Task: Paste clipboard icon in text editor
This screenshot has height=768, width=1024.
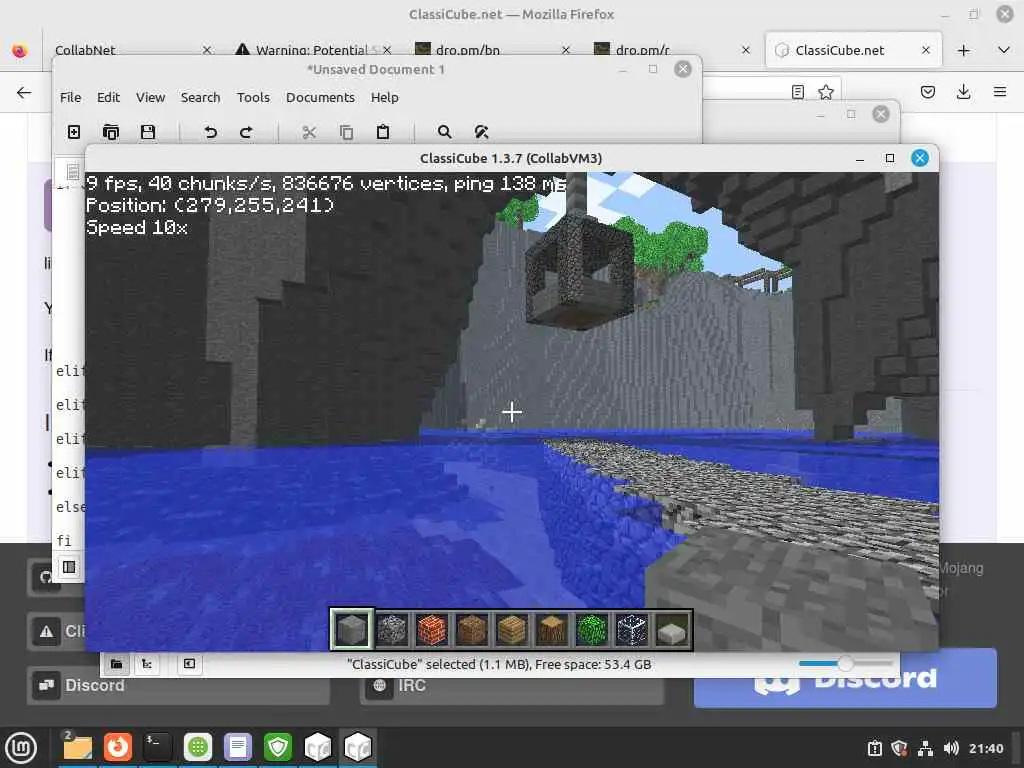Action: click(x=383, y=132)
